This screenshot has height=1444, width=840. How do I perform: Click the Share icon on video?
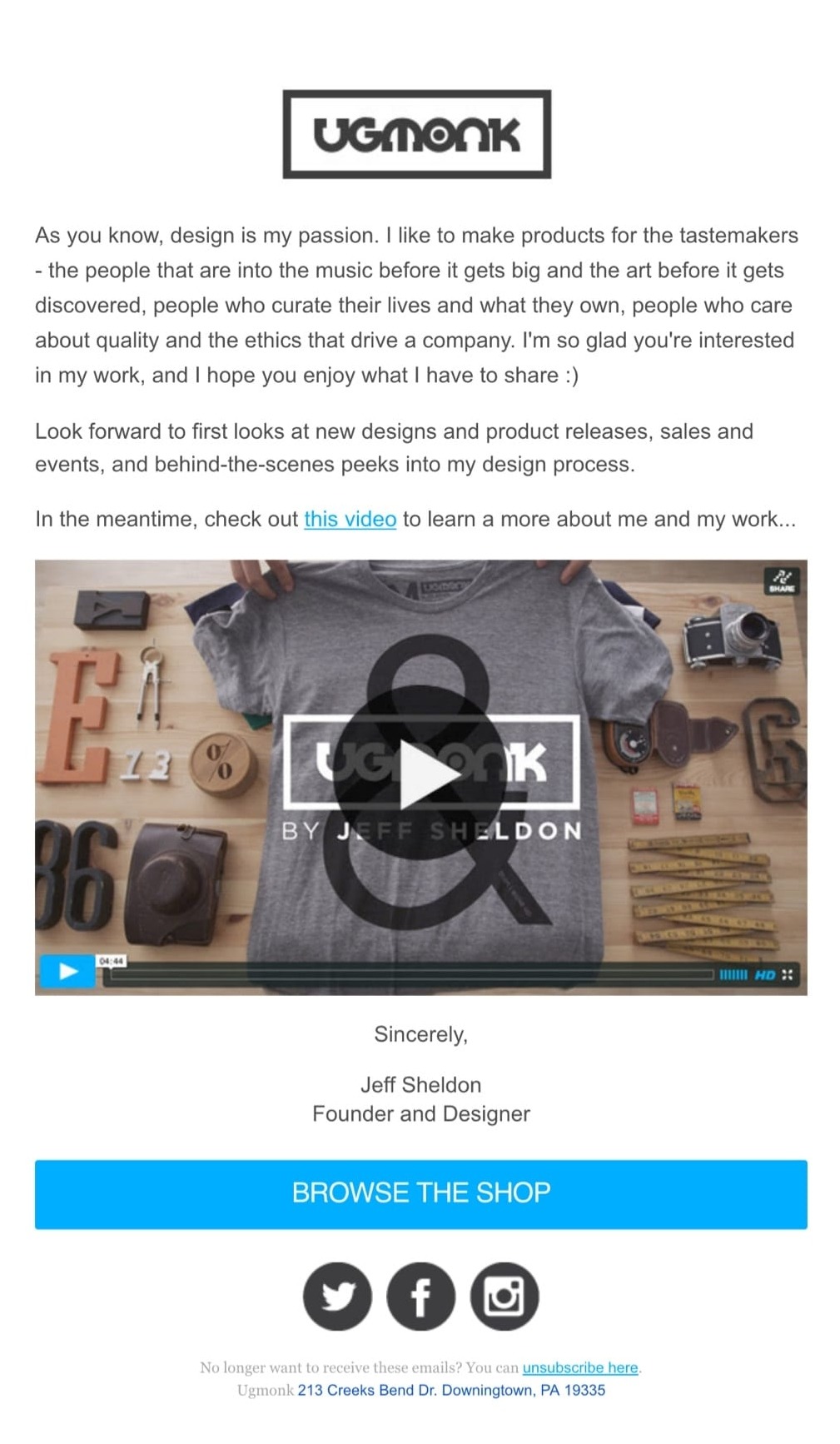click(x=782, y=580)
